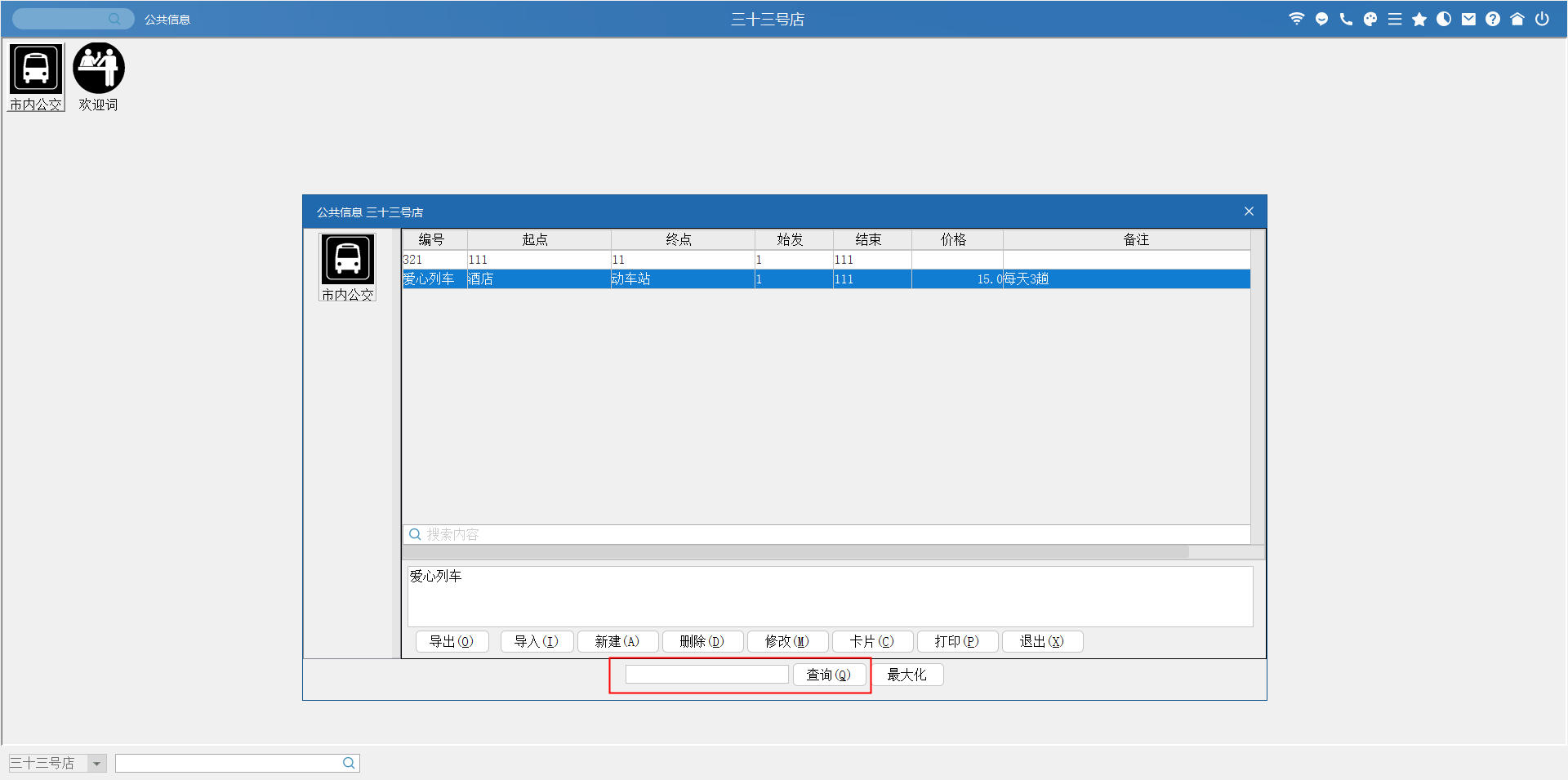
Task: Open the envelope mail icon
Action: coord(1468,19)
